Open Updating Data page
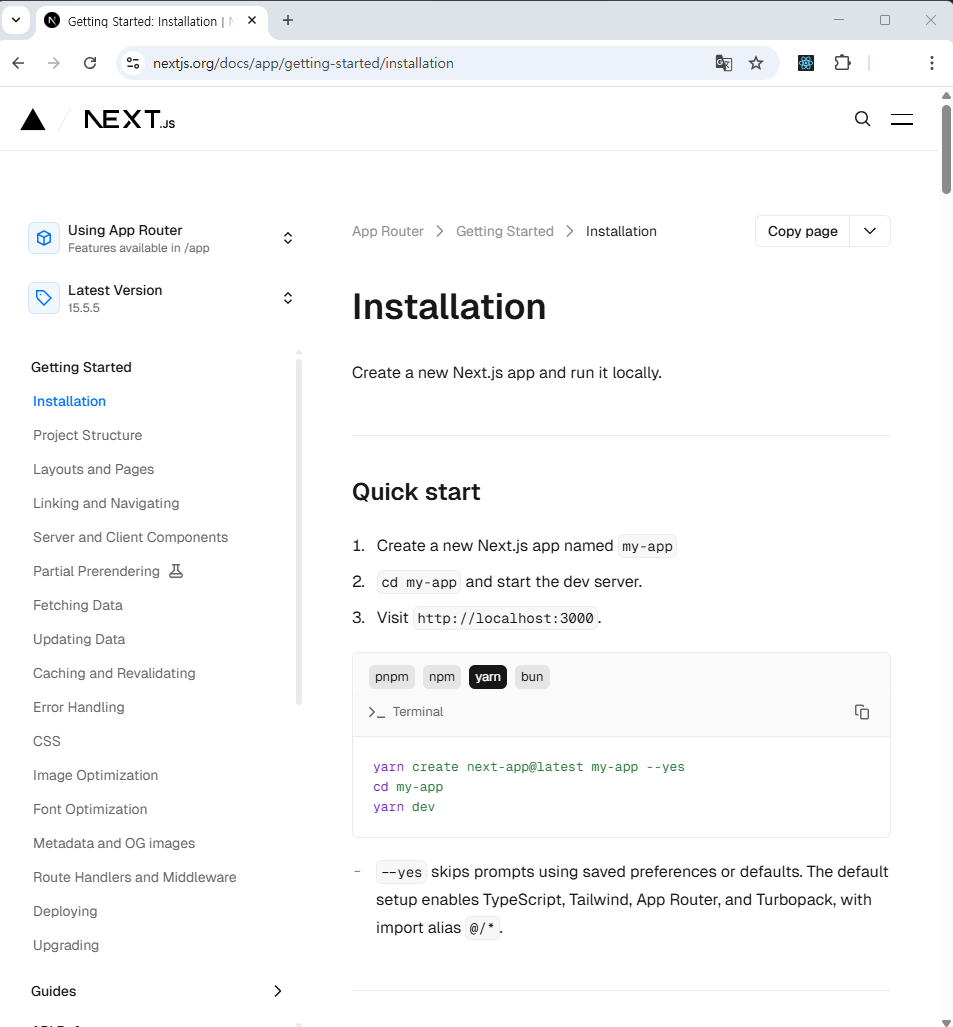This screenshot has height=1027, width=953. pyautogui.click(x=79, y=639)
